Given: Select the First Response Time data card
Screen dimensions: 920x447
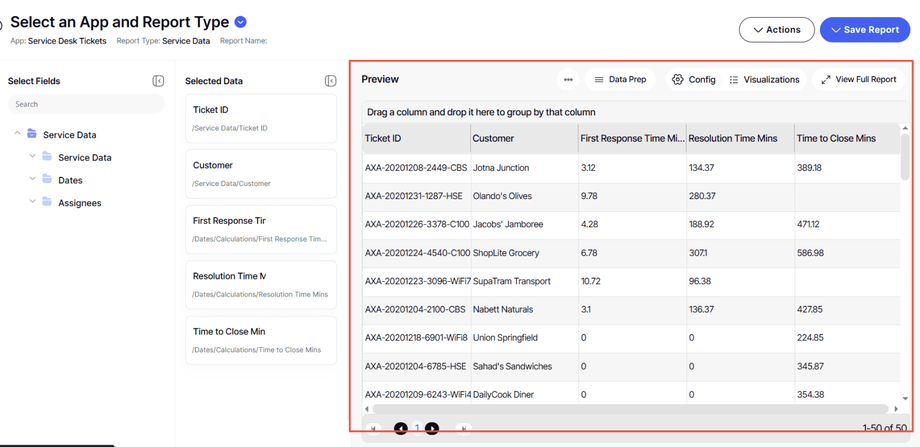Looking at the screenshot, I should point(261,229).
